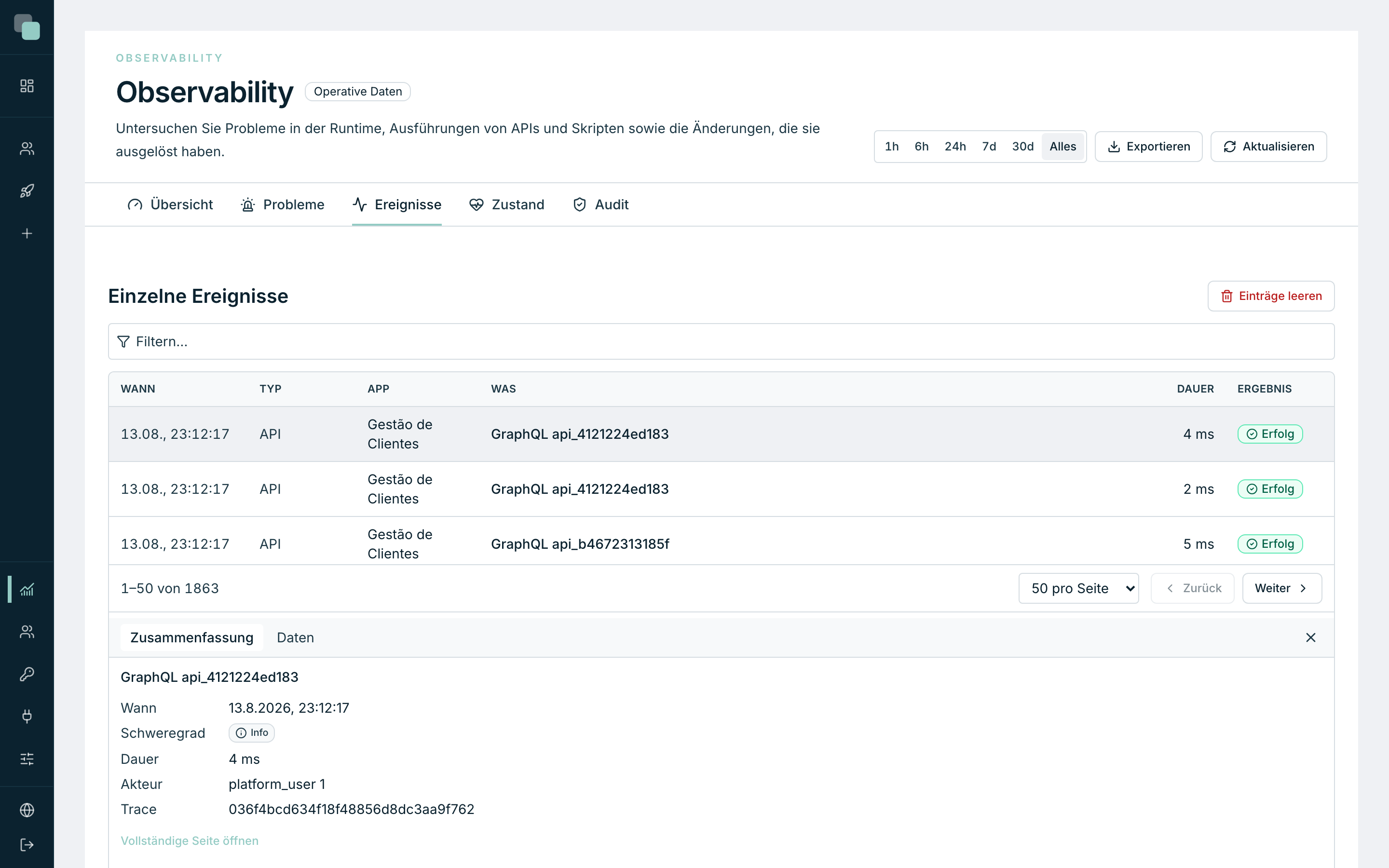Select the 24h time range

[955, 147]
